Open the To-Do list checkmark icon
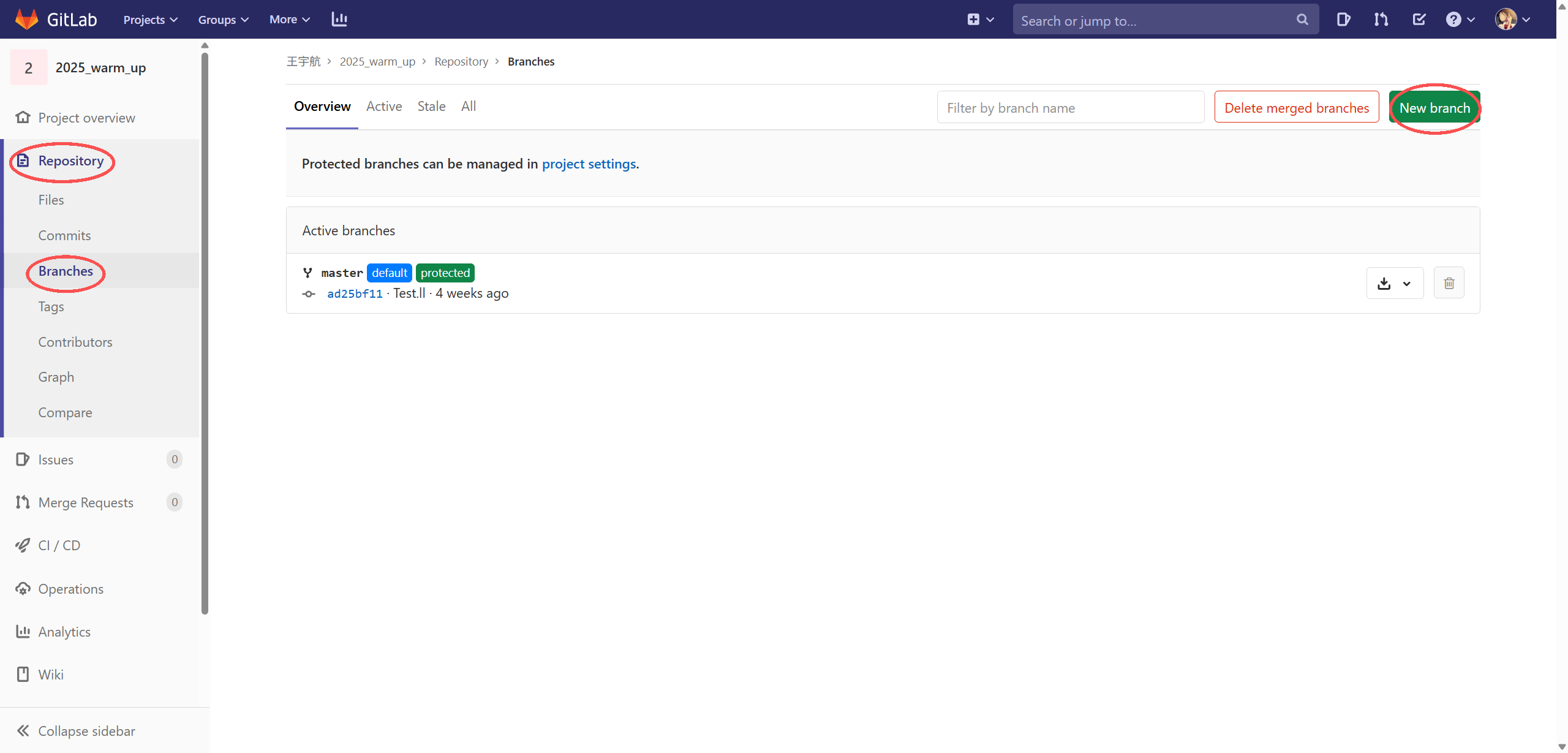This screenshot has height=753, width=1568. coord(1419,20)
